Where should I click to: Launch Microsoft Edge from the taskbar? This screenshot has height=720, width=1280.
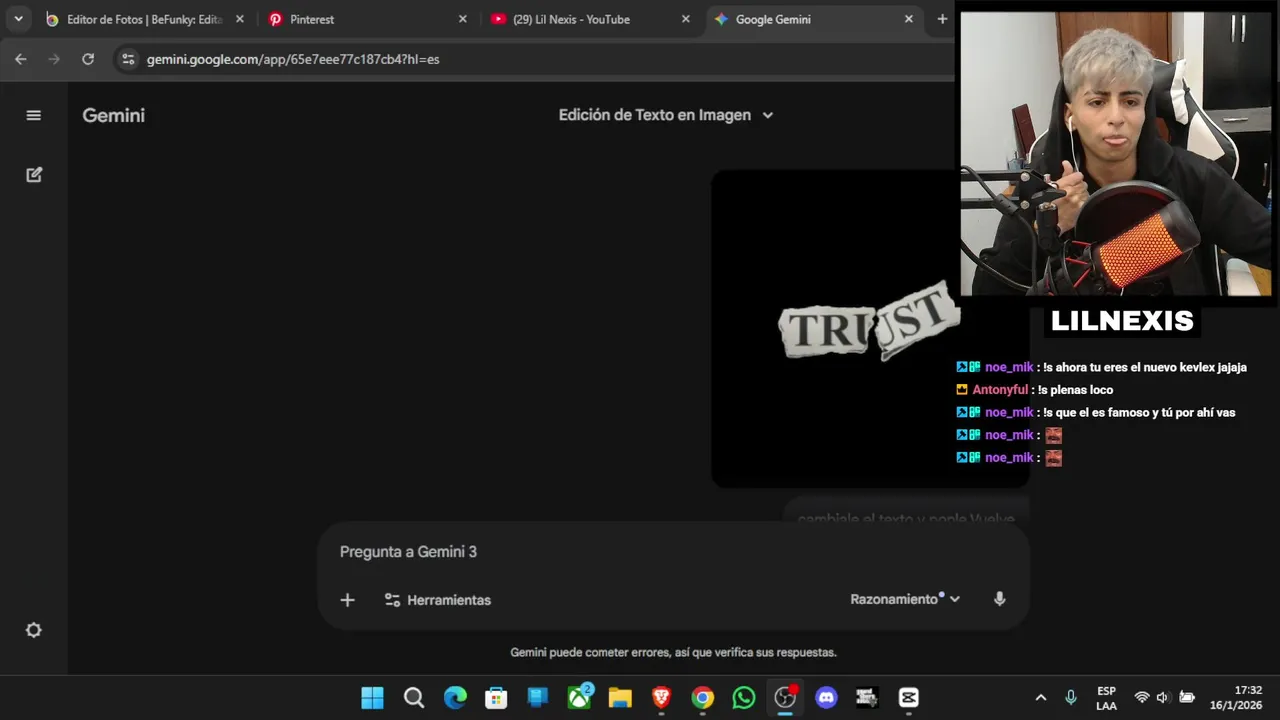click(x=455, y=698)
